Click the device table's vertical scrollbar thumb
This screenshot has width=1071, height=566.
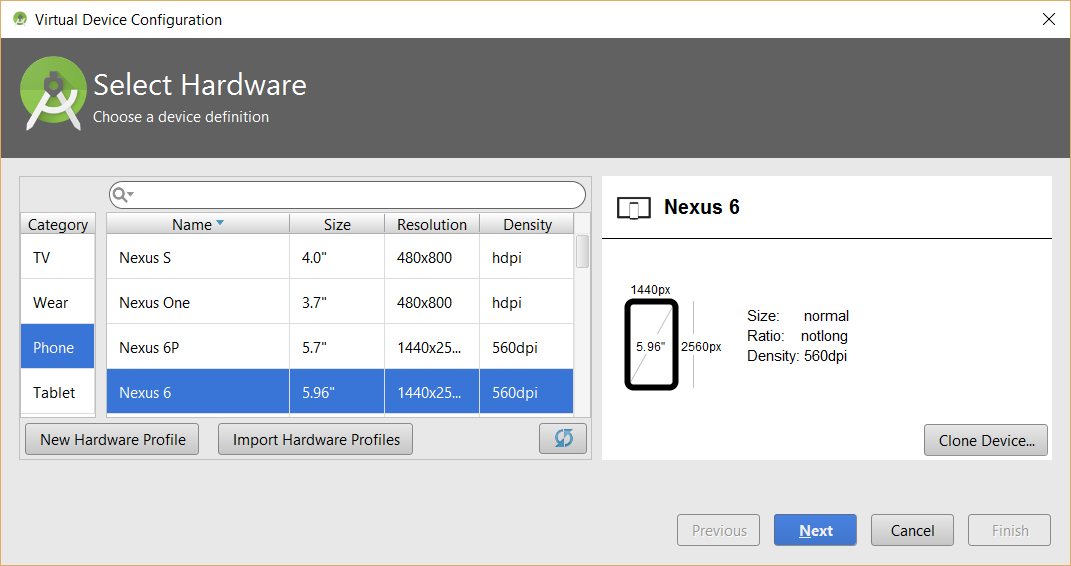pos(582,251)
